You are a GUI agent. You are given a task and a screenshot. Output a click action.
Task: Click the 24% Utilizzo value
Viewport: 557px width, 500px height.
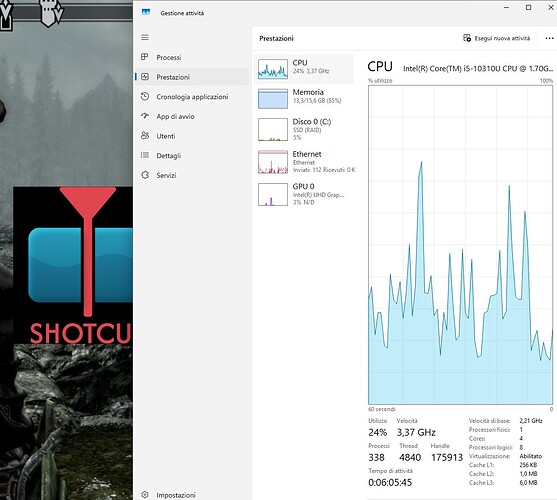377,432
